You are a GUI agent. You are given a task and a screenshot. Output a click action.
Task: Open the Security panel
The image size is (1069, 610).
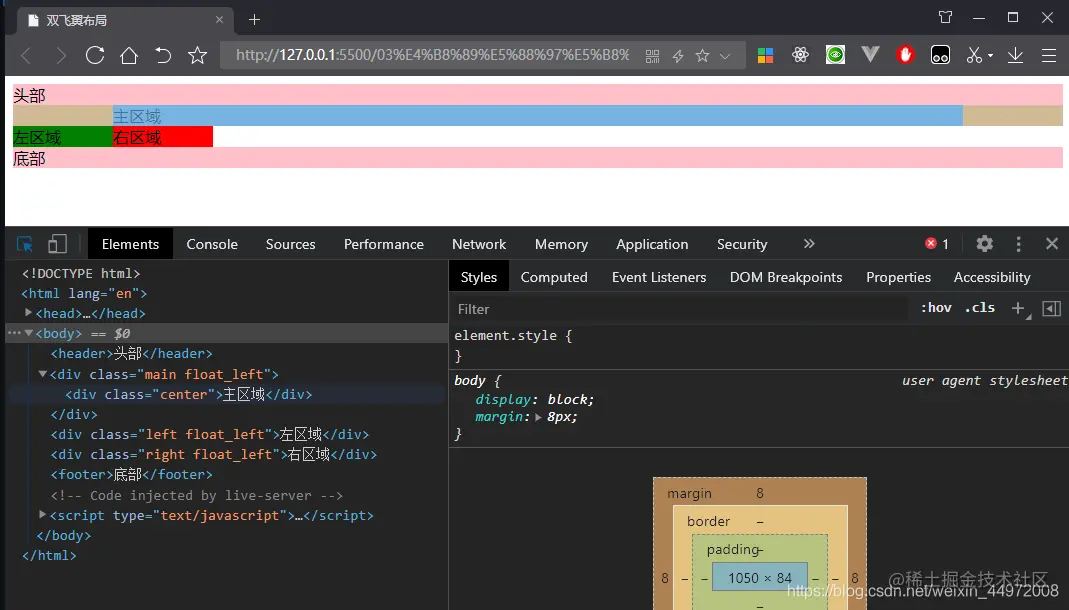742,244
